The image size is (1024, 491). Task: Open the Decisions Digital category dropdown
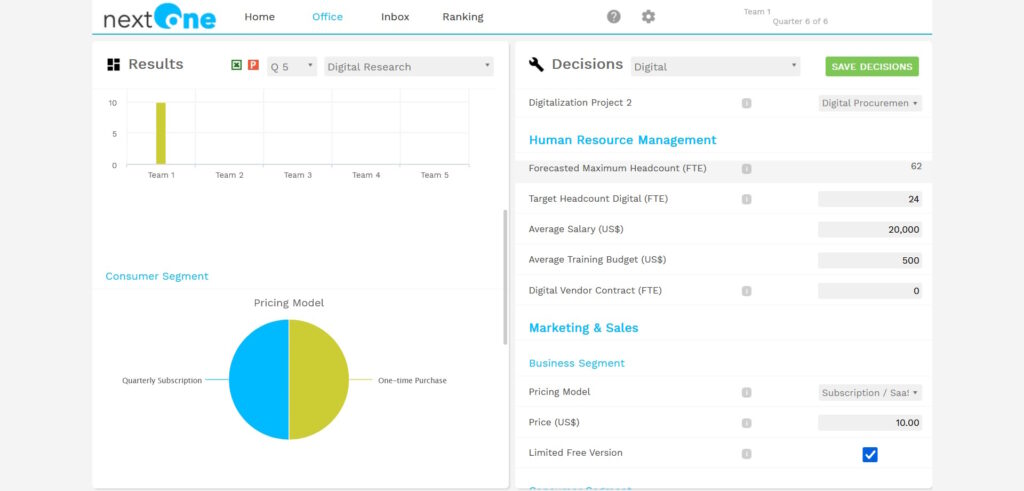(716, 67)
